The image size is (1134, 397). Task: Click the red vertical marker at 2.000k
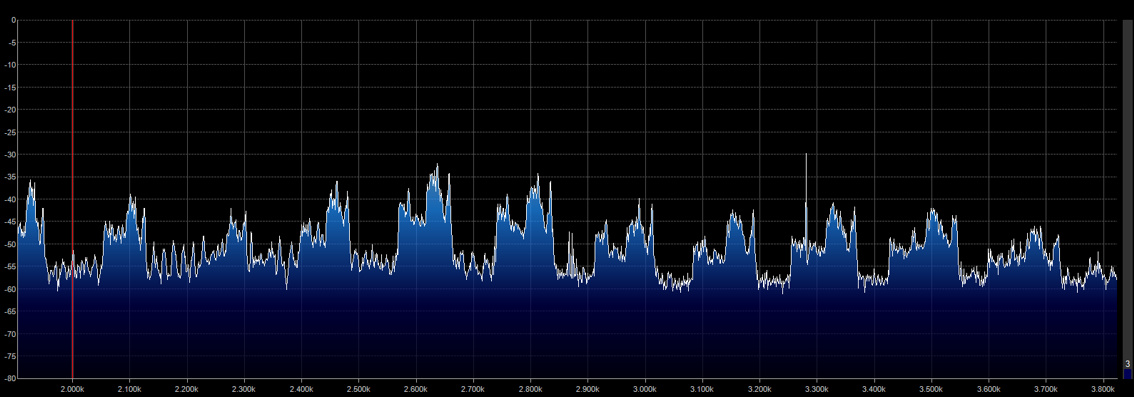coord(72,199)
